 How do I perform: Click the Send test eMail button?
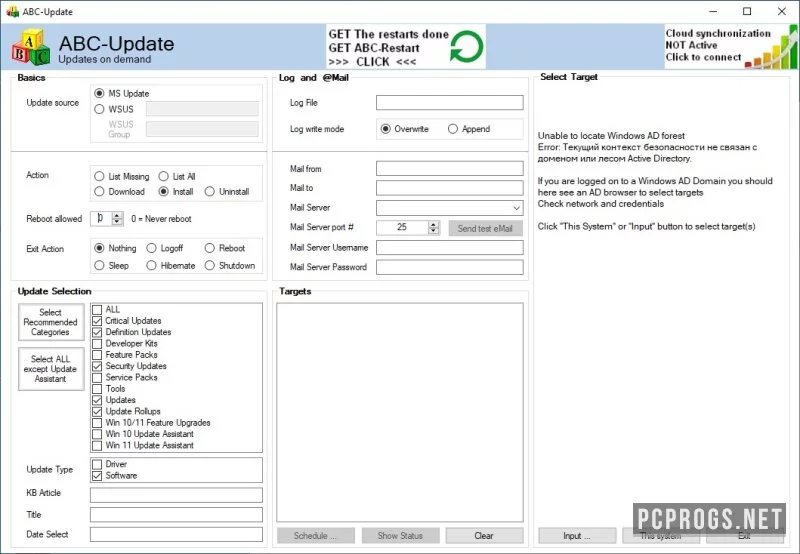click(486, 228)
